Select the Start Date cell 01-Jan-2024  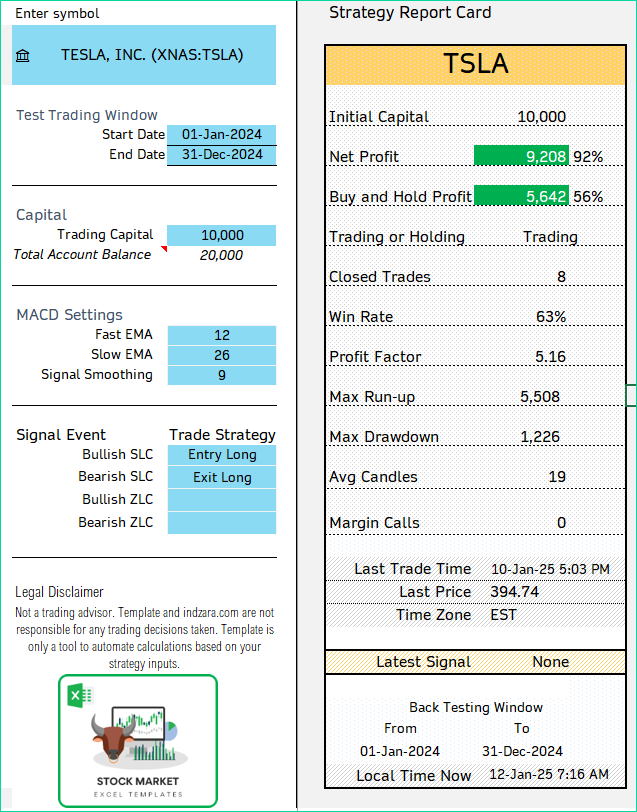(x=222, y=135)
